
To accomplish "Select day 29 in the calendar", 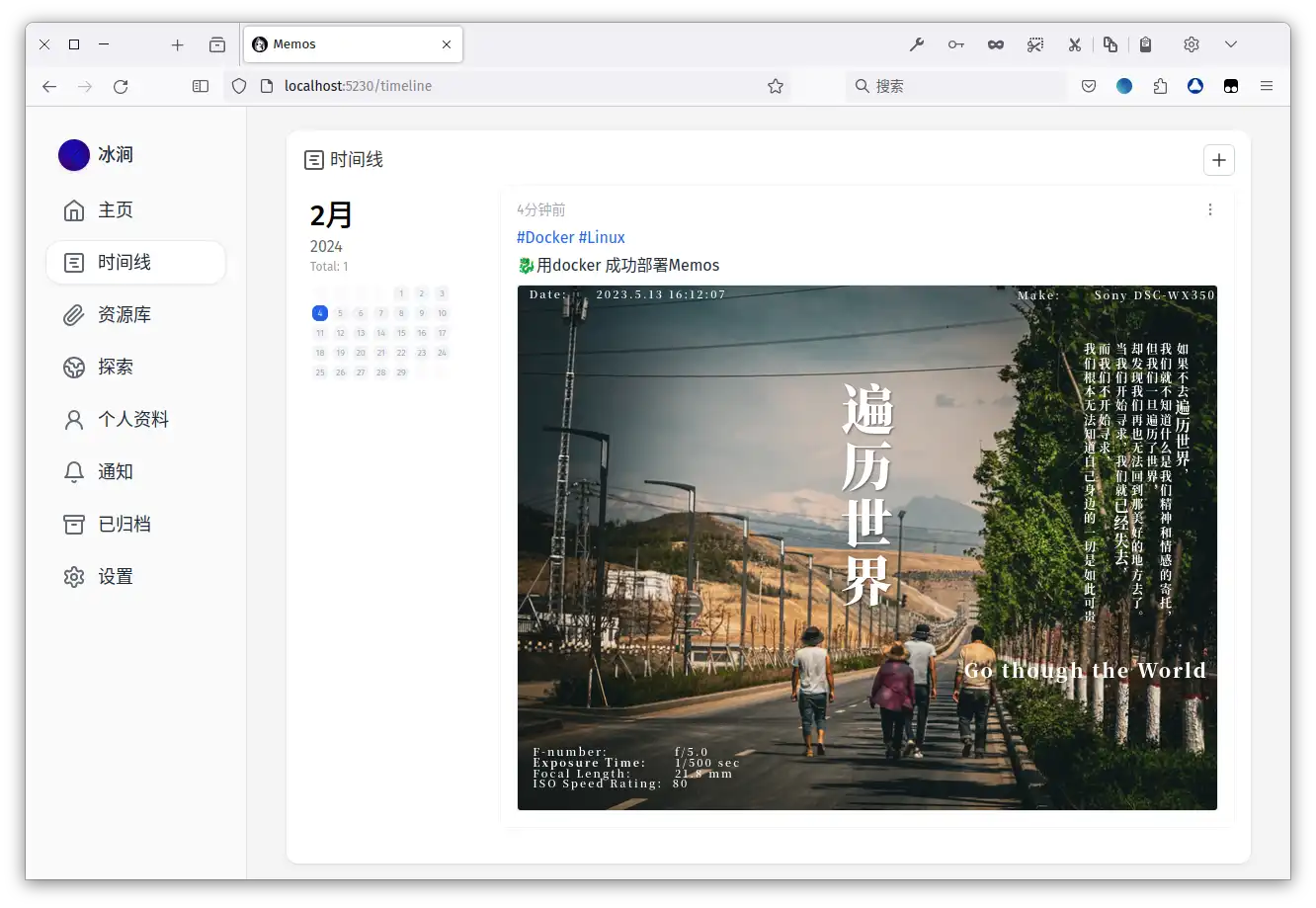I will pyautogui.click(x=401, y=372).
